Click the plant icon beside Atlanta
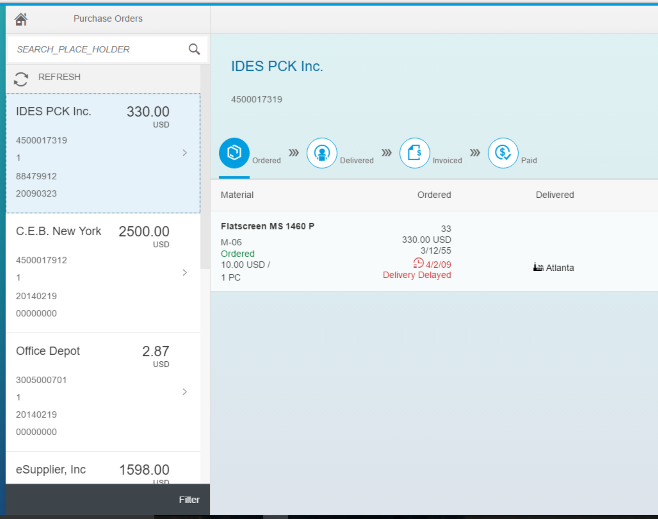 (538, 267)
